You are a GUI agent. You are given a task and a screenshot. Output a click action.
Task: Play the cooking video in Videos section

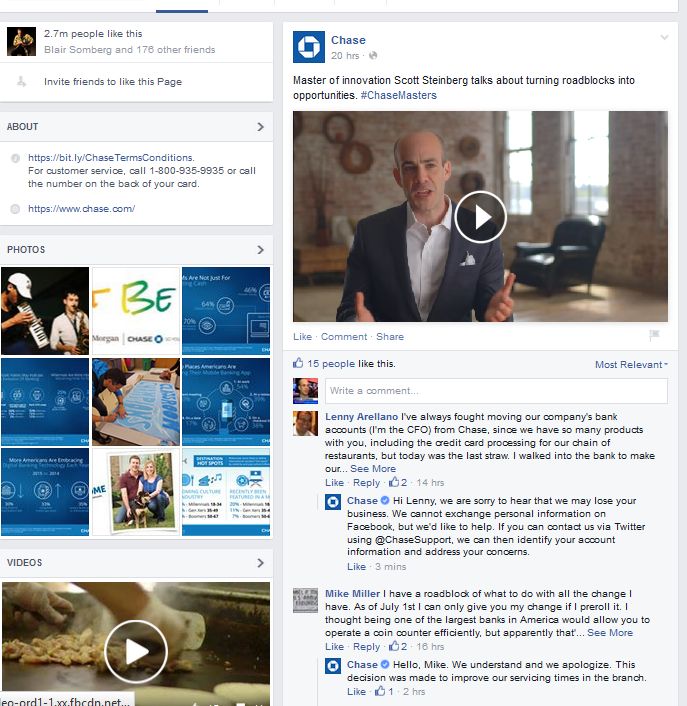[135, 650]
